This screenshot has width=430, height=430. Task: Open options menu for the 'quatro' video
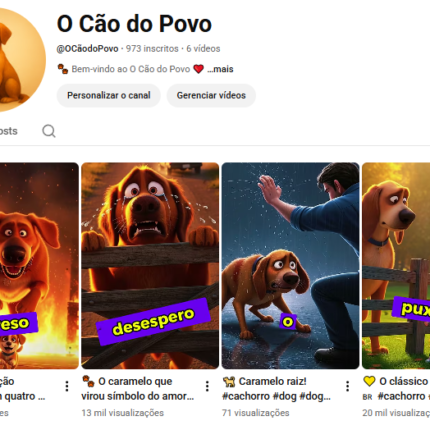67,386
